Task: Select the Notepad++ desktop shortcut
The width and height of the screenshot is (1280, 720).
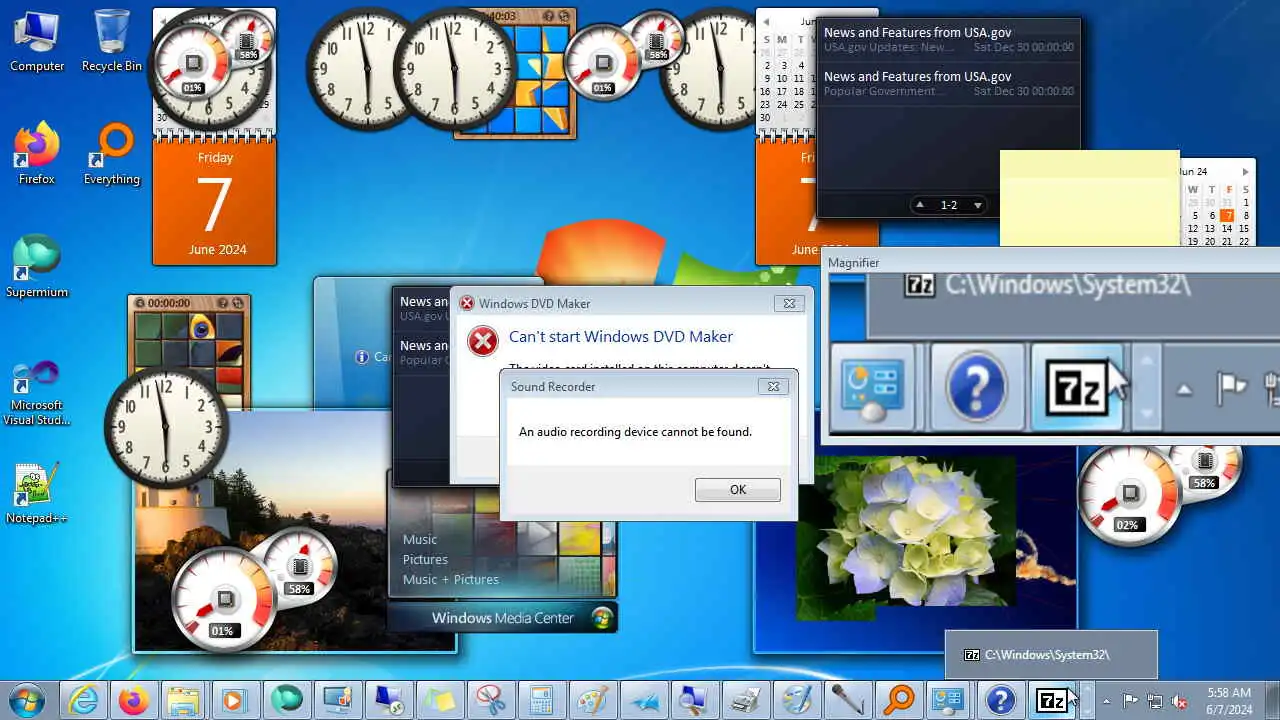Action: coord(37,492)
